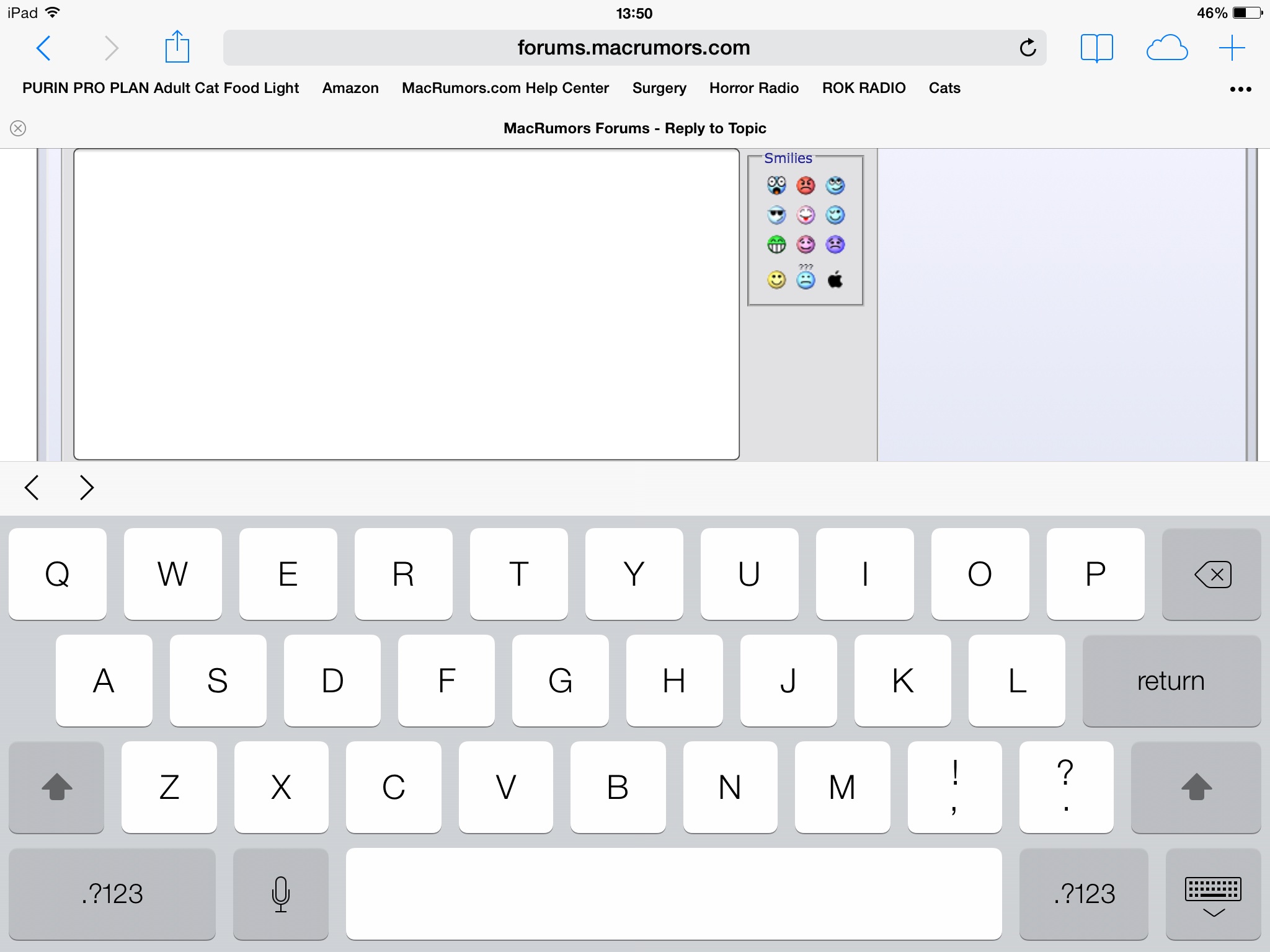The image size is (1270, 952).
Task: Focus the reply message text area
Action: click(x=406, y=304)
